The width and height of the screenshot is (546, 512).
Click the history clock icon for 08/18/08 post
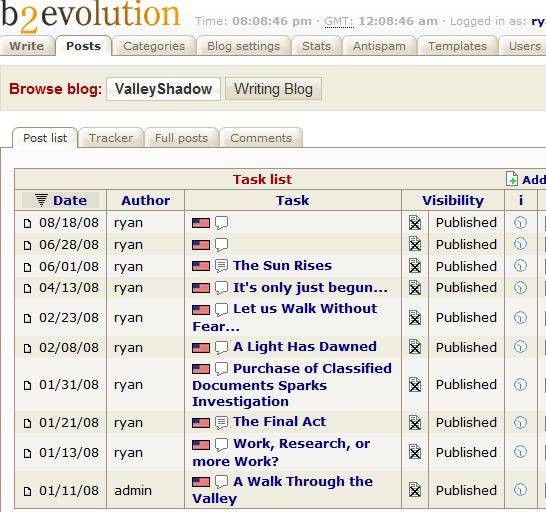tap(520, 223)
